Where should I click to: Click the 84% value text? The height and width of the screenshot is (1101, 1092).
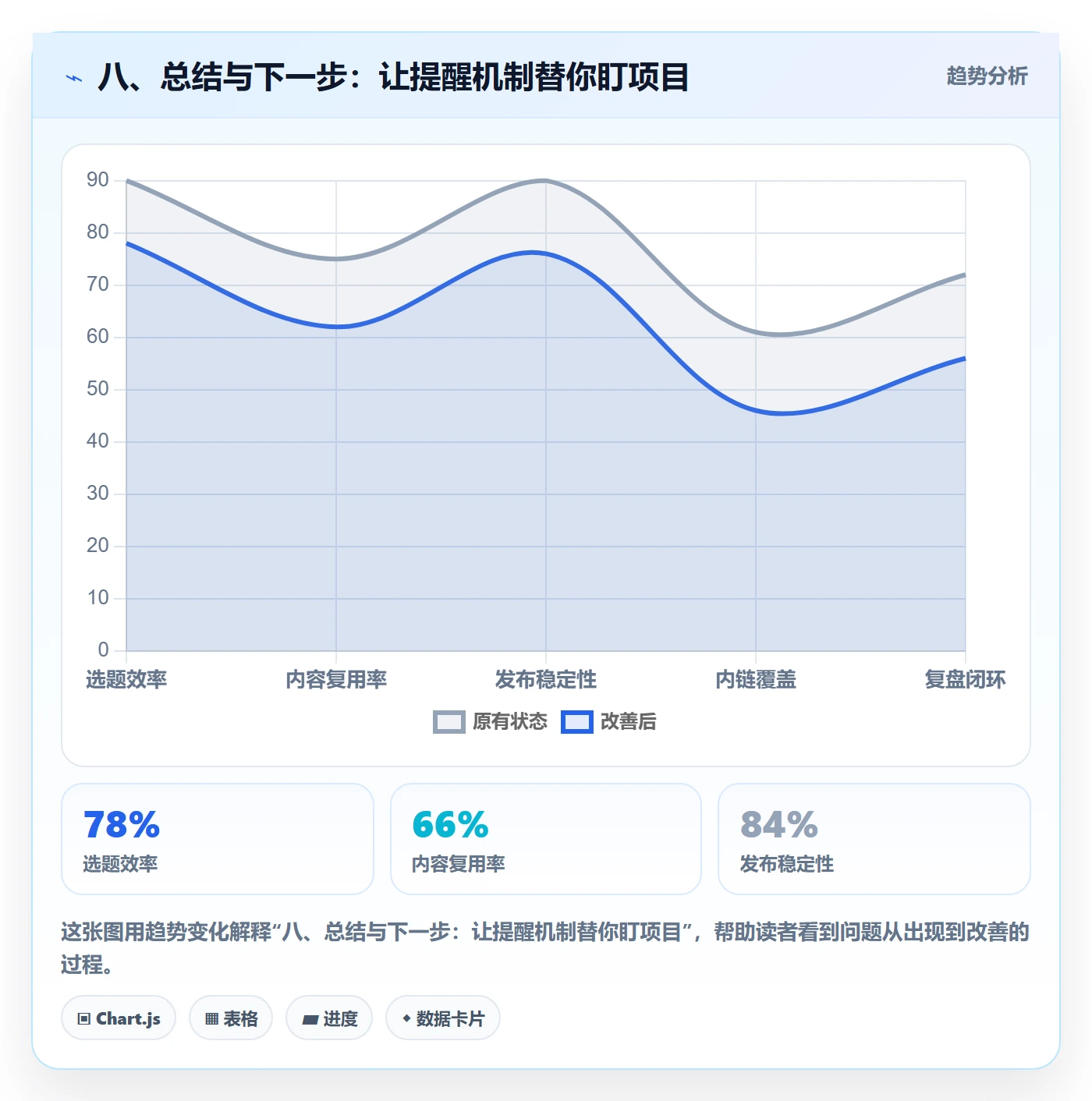tap(779, 825)
